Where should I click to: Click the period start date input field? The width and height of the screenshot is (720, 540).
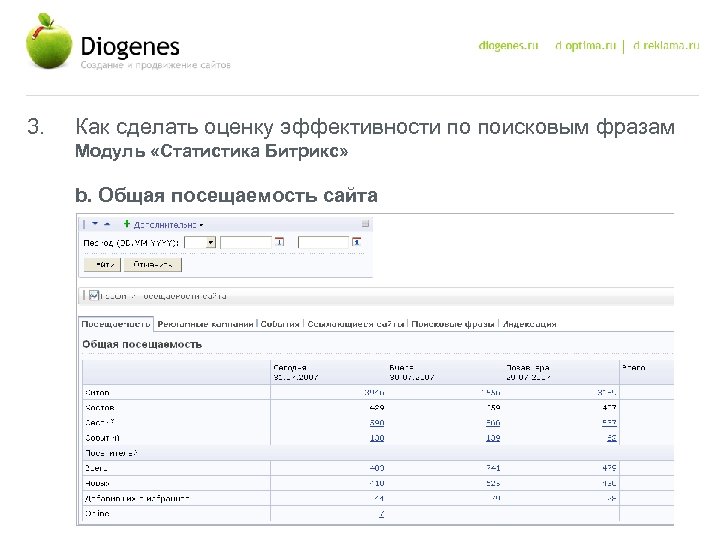pos(246,242)
